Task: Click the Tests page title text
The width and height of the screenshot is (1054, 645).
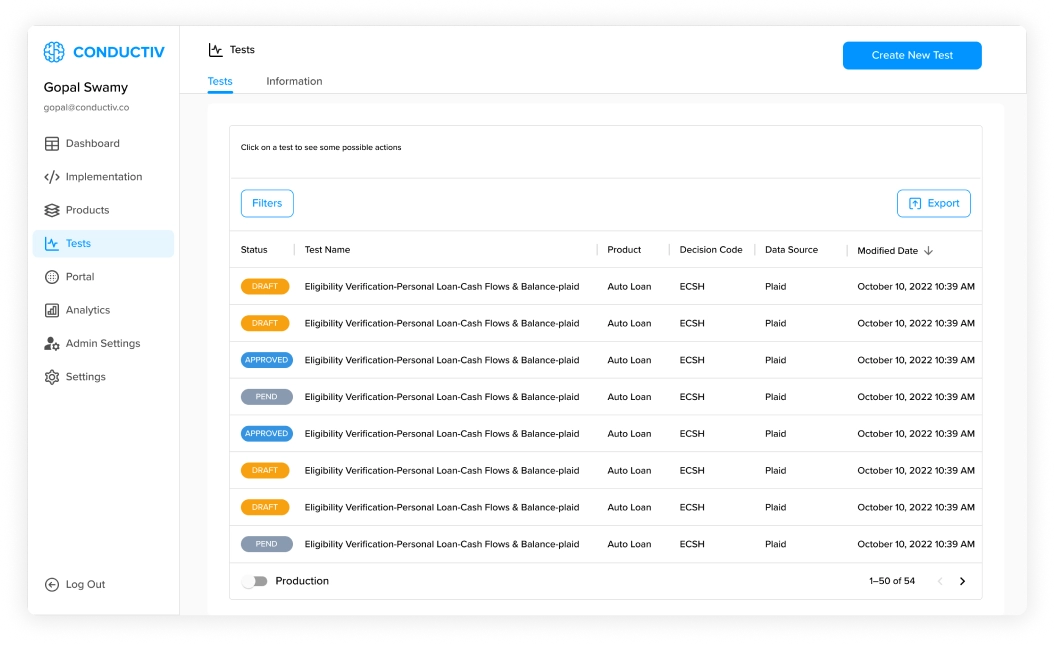Action: tap(242, 50)
